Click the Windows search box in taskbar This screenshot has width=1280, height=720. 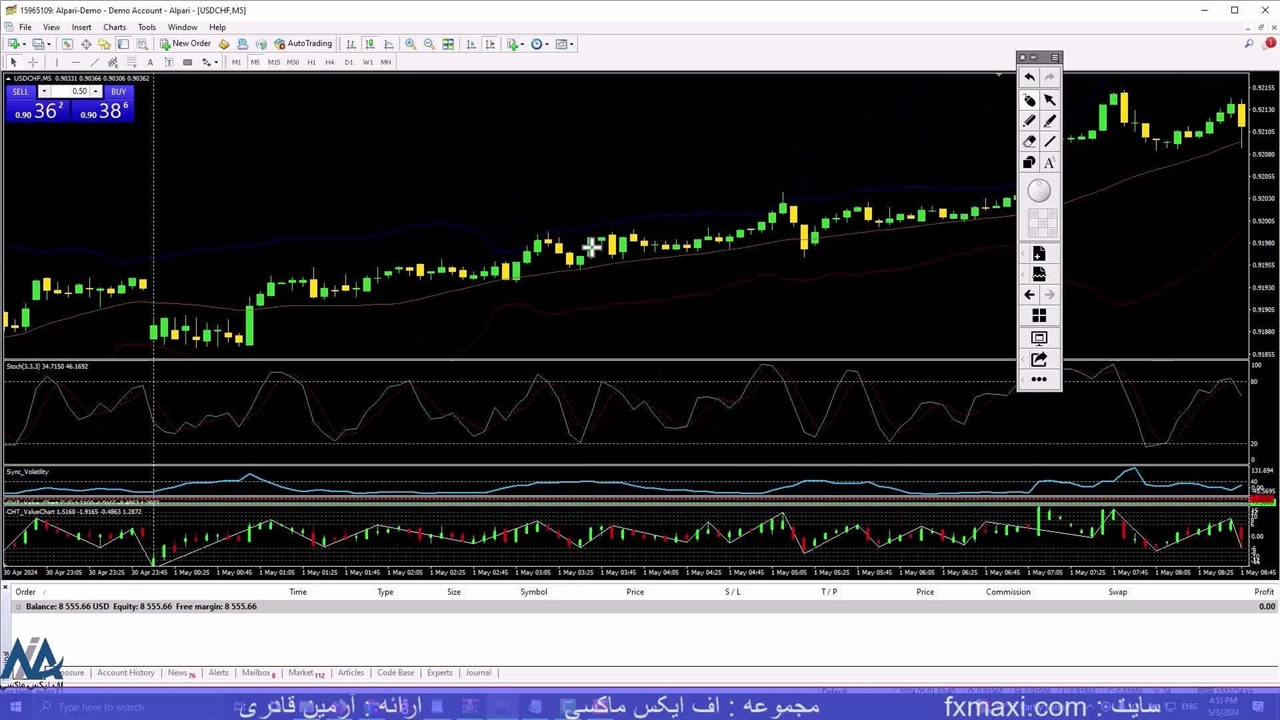100,707
